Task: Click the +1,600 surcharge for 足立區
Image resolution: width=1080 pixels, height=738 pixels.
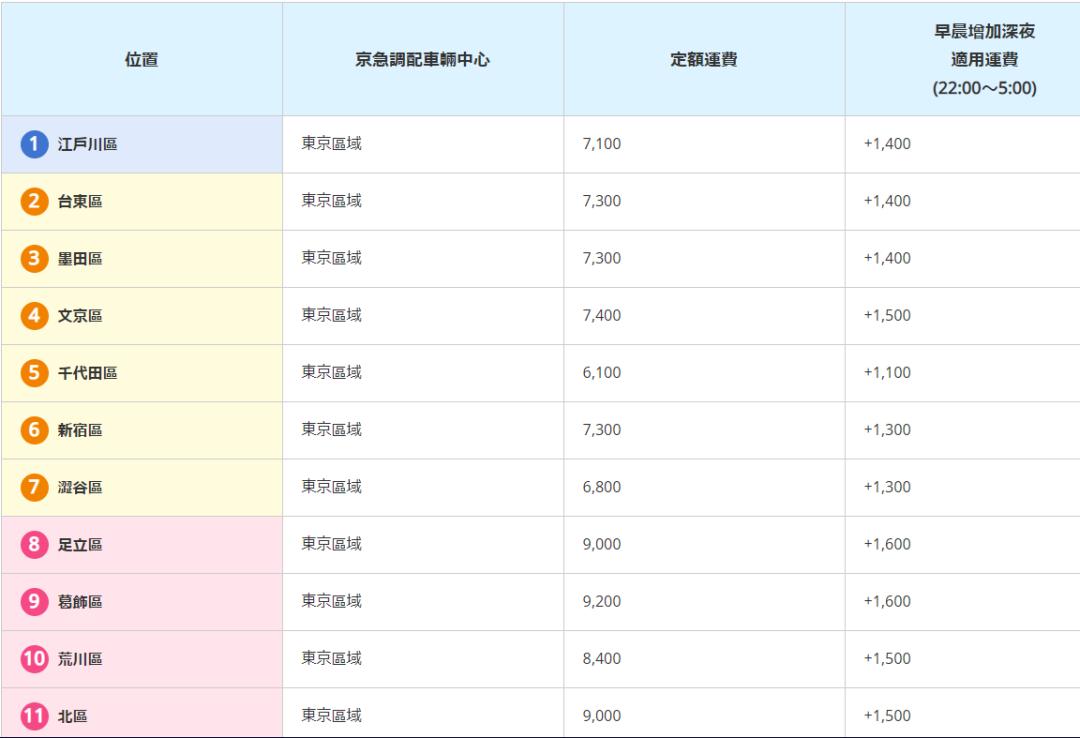Action: (x=891, y=544)
